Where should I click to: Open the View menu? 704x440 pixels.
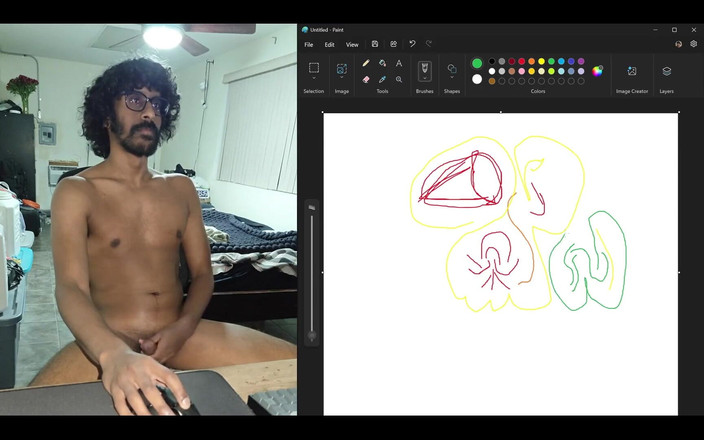point(352,44)
